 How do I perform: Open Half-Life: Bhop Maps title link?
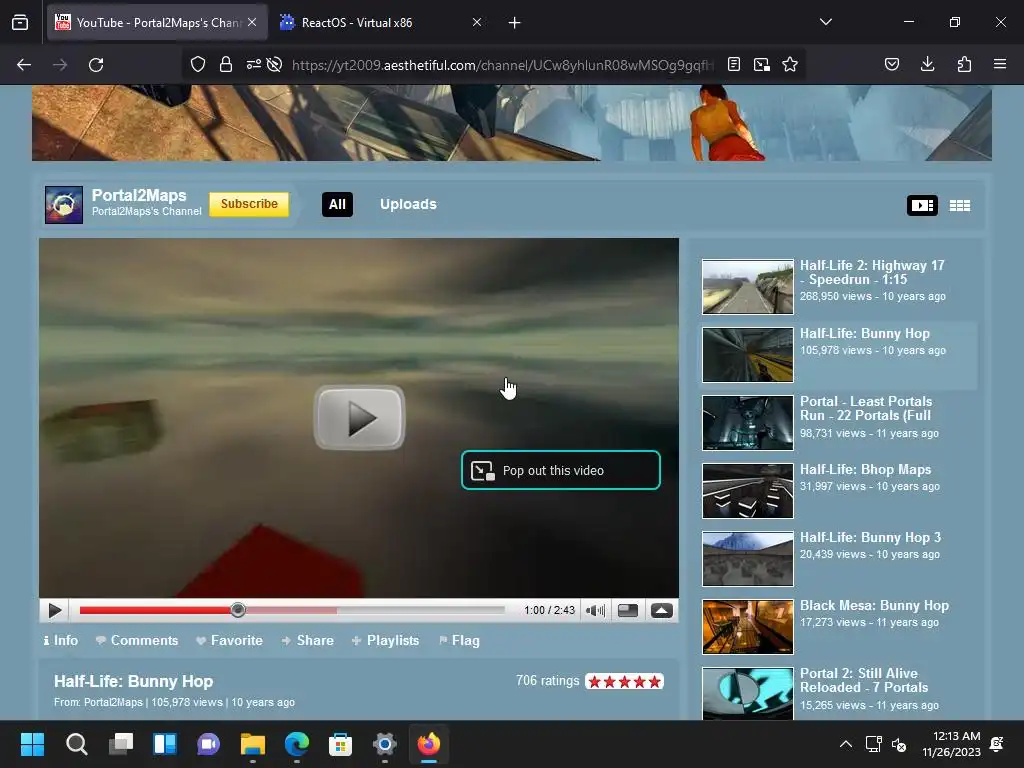coord(865,470)
